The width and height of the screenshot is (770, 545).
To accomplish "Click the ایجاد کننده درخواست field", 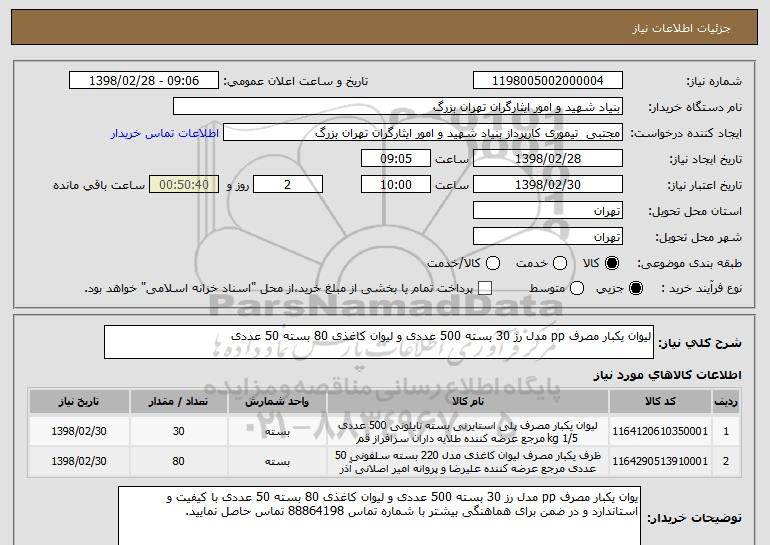I will (x=423, y=133).
